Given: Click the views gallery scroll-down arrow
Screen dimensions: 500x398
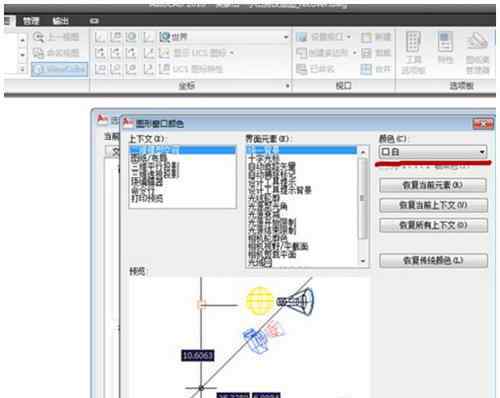Looking at the screenshot, I should (x=22, y=55).
